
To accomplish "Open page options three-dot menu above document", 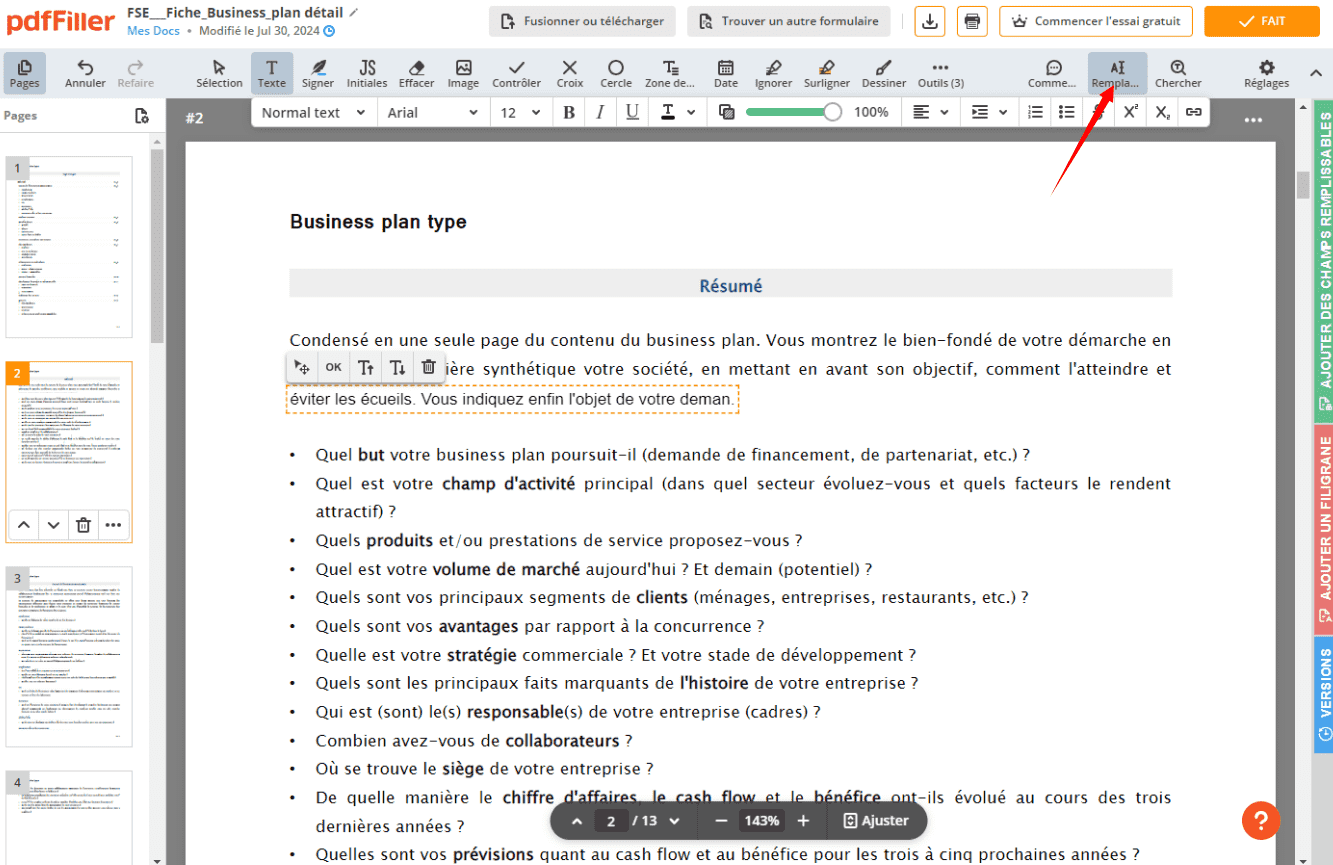I will 1253,119.
